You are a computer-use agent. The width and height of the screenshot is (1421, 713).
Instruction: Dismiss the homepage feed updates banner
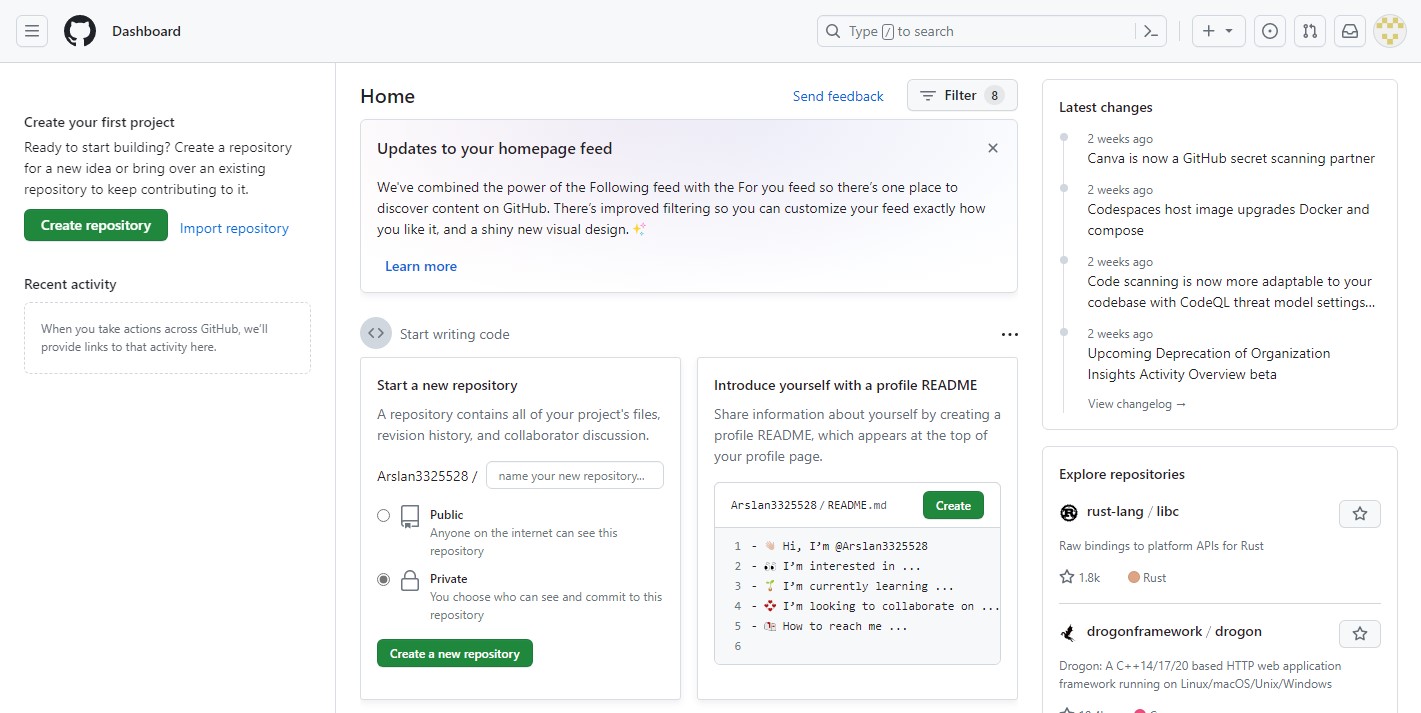tap(993, 148)
